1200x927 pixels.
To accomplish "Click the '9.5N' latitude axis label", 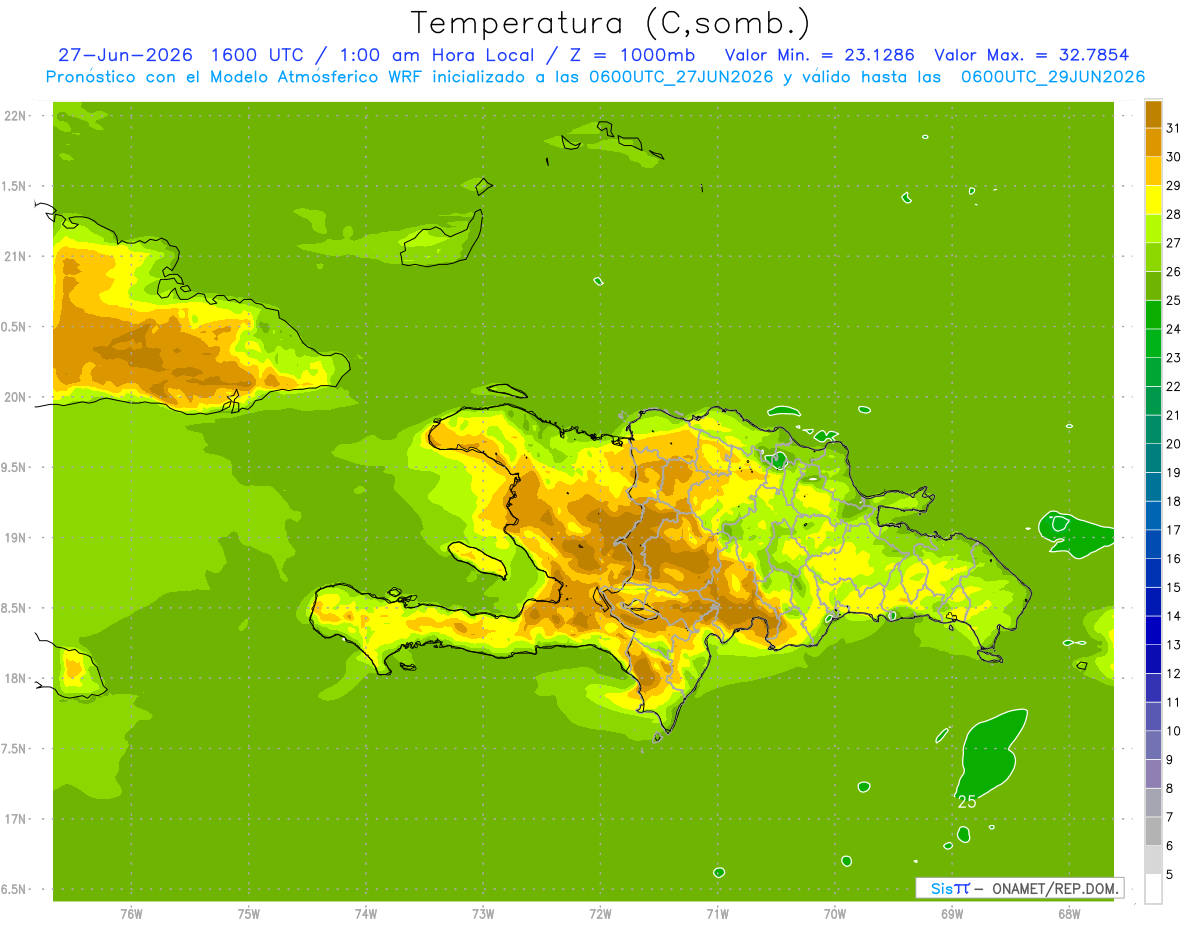I will pyautogui.click(x=14, y=467).
